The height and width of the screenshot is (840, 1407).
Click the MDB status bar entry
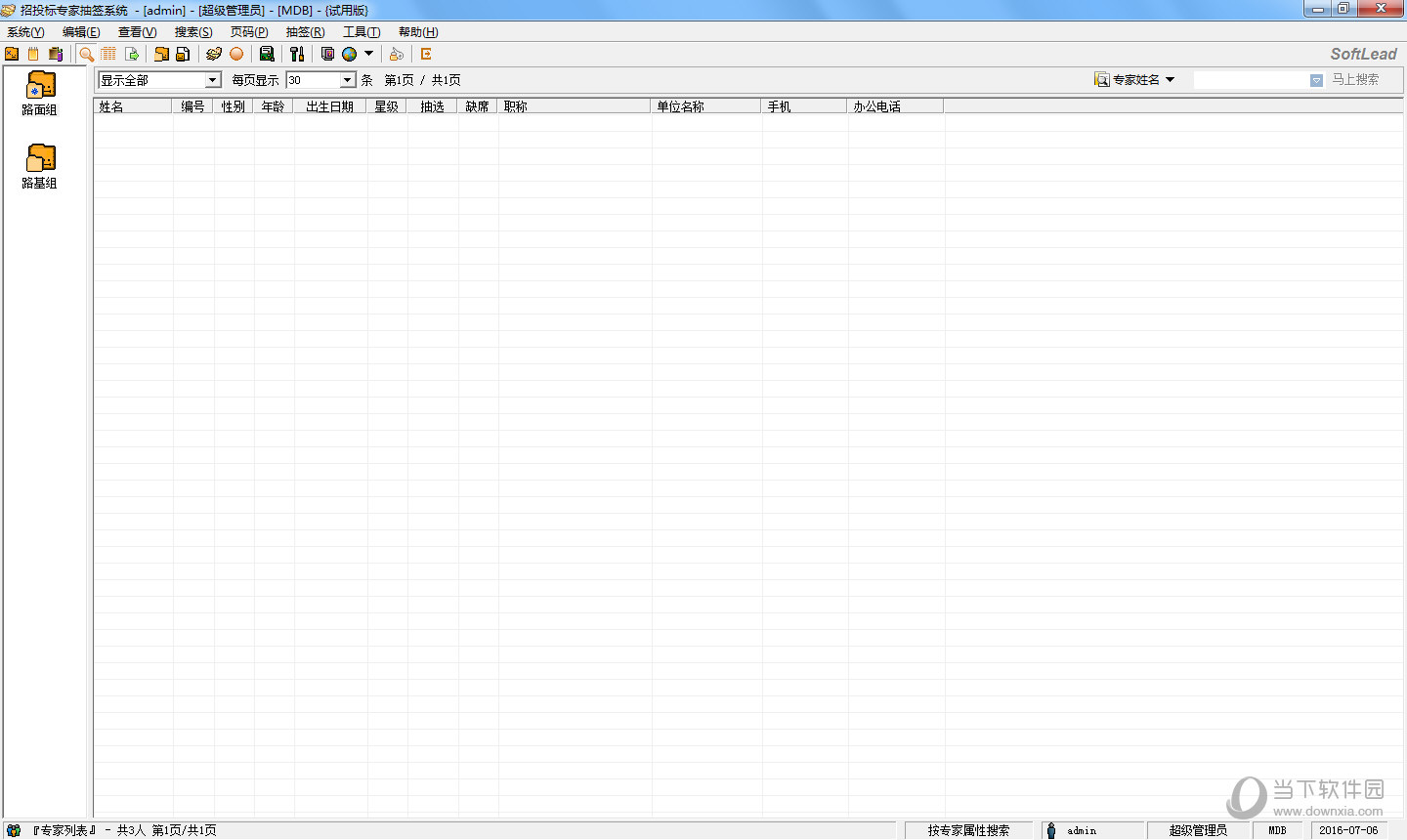click(1278, 830)
